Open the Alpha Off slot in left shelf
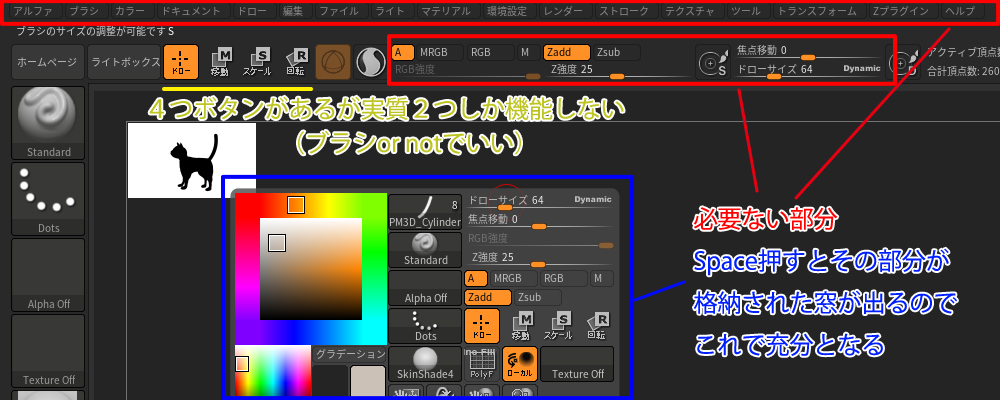Image resolution: width=1000 pixels, height=400 pixels. pos(48,275)
